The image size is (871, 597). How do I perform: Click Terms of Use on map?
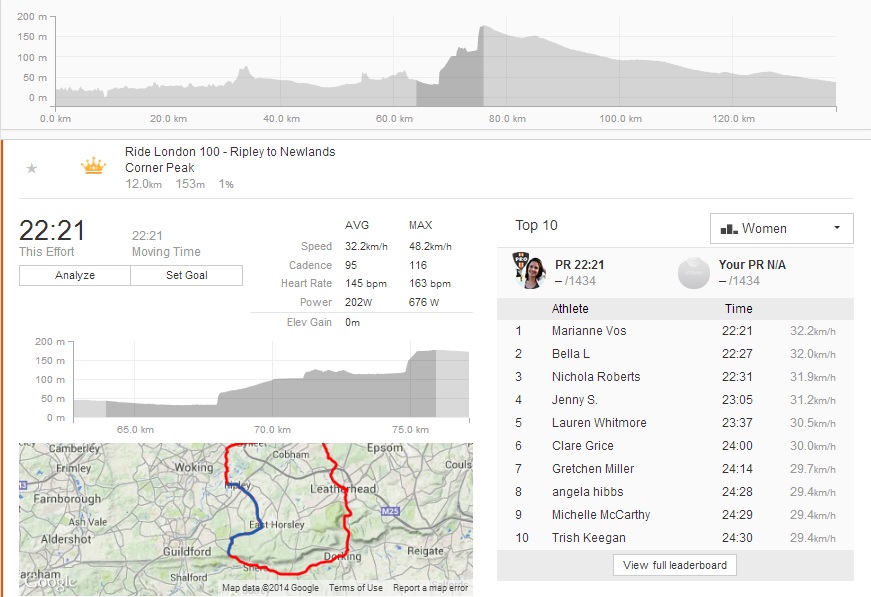click(355, 588)
